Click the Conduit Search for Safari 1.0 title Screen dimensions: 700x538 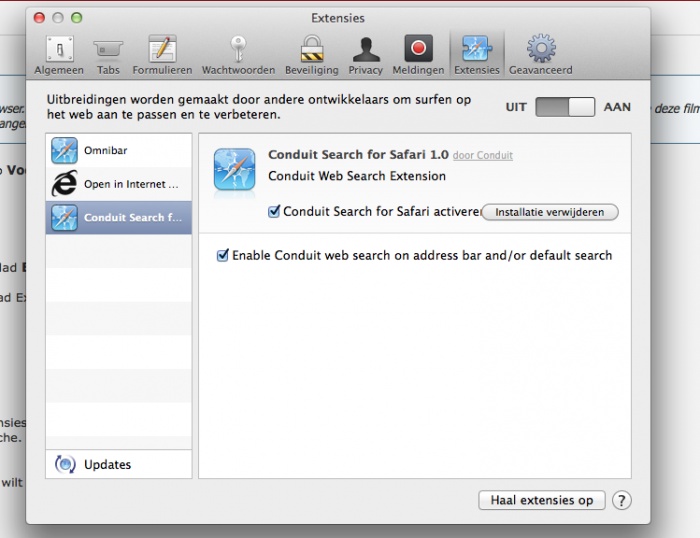click(x=358, y=154)
